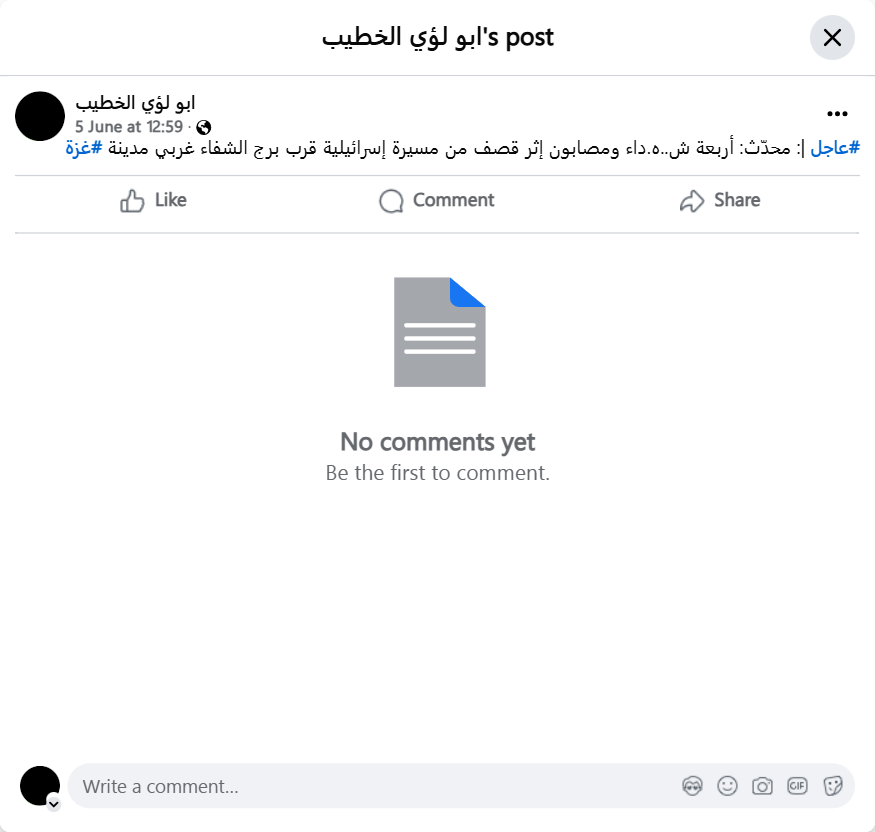The height and width of the screenshot is (832, 875).
Task: Open the #غزة hashtag link
Action: point(84,148)
